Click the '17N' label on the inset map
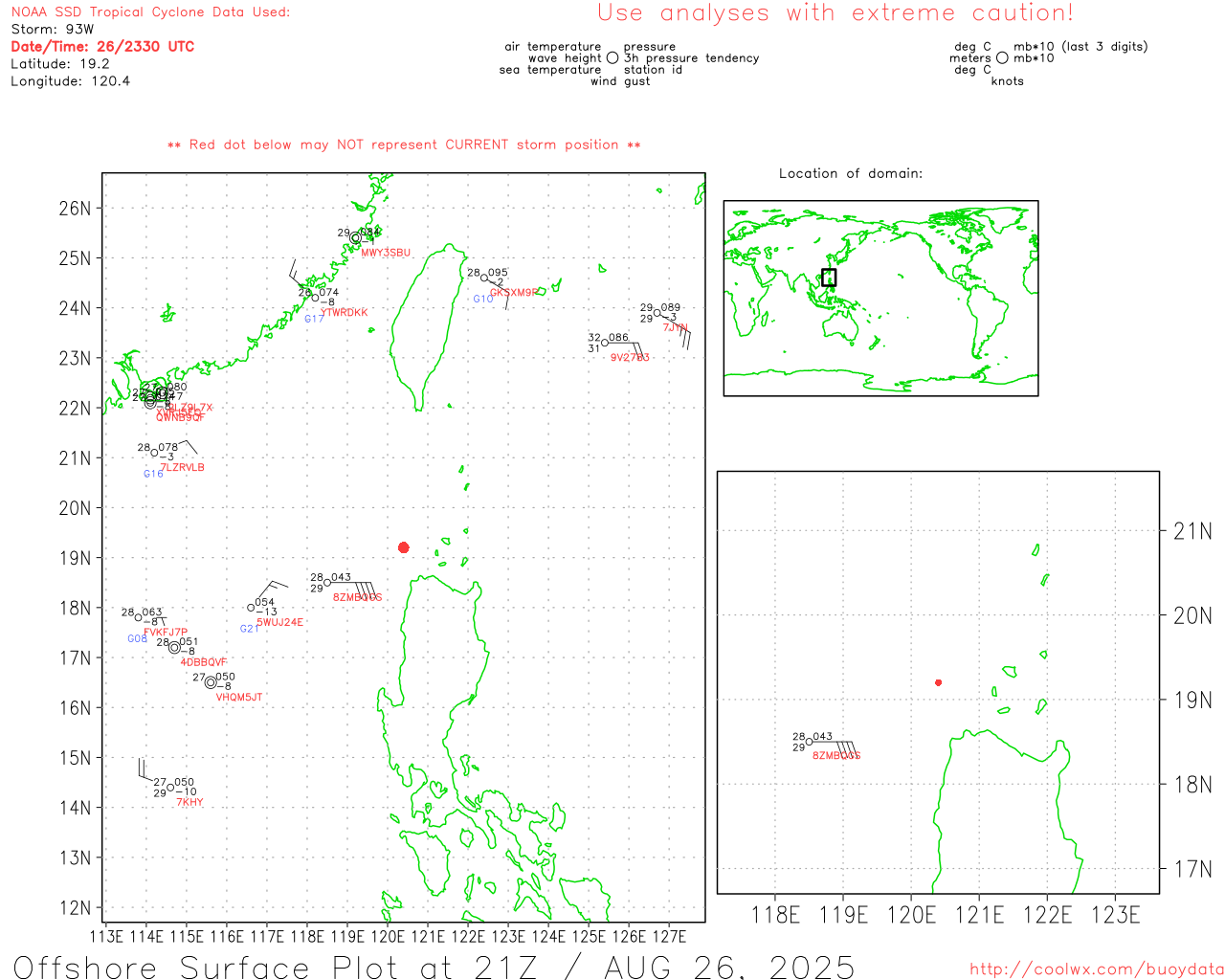This screenshot has height=980, width=1225. (x=1192, y=869)
